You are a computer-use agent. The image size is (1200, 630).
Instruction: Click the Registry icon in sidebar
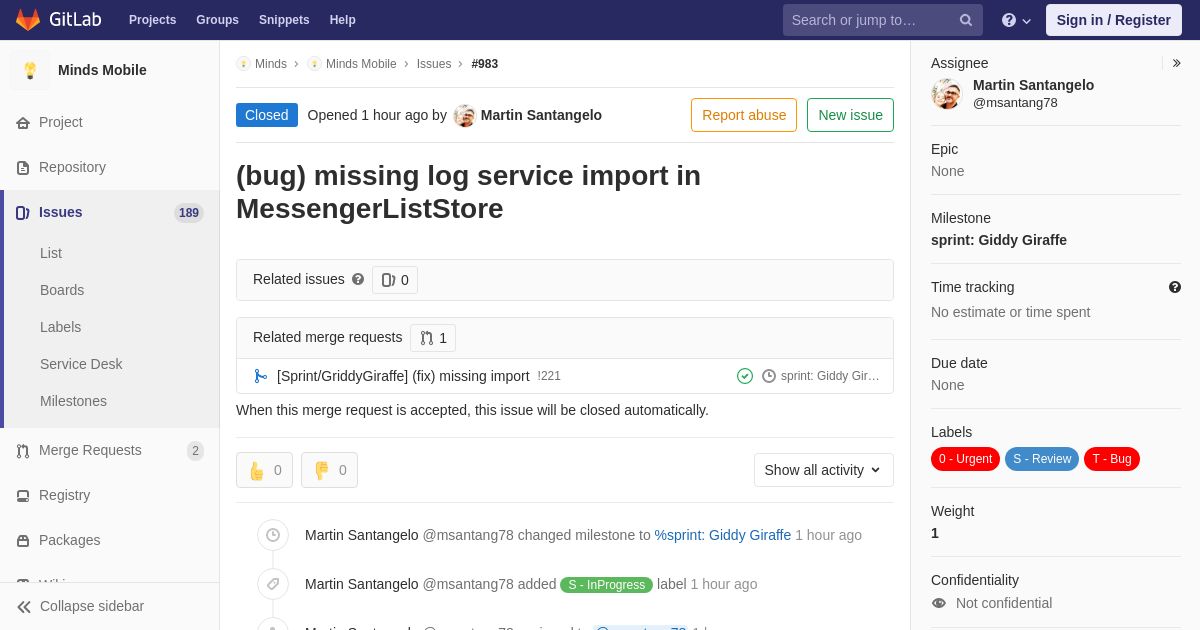click(x=23, y=495)
